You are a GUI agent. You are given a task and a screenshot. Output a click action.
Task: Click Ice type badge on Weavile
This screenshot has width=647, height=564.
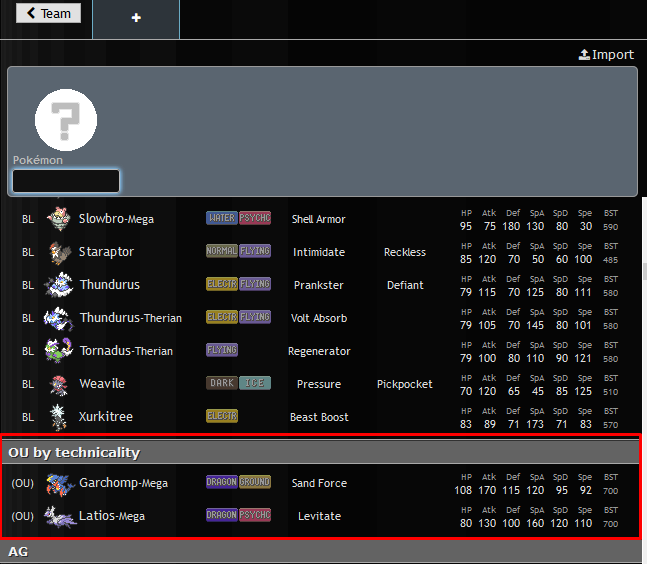pos(255,383)
